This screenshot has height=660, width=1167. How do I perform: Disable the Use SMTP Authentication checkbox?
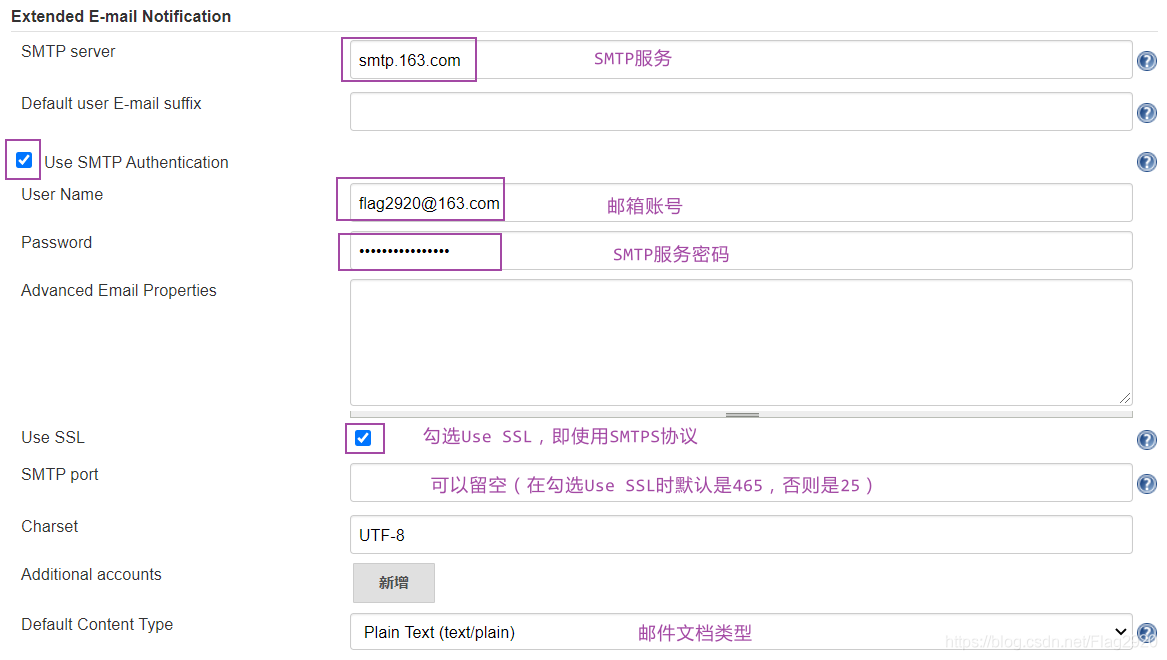click(x=24, y=160)
